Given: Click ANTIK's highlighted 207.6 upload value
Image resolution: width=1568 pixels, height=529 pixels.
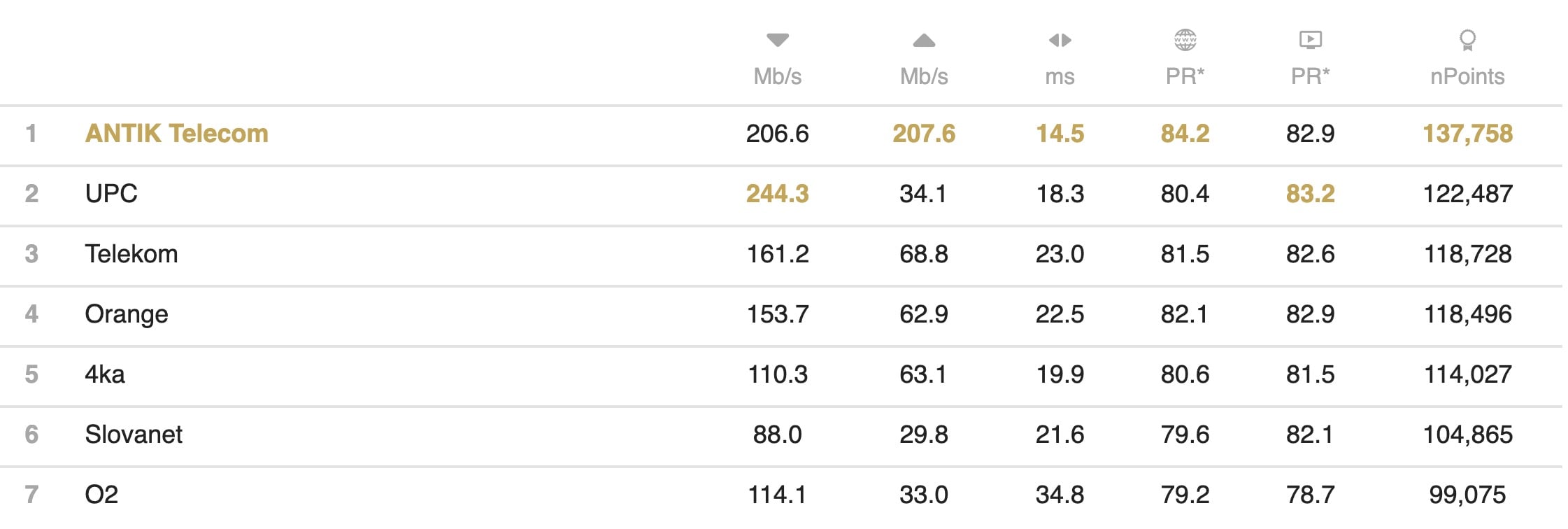Looking at the screenshot, I should (x=924, y=134).
